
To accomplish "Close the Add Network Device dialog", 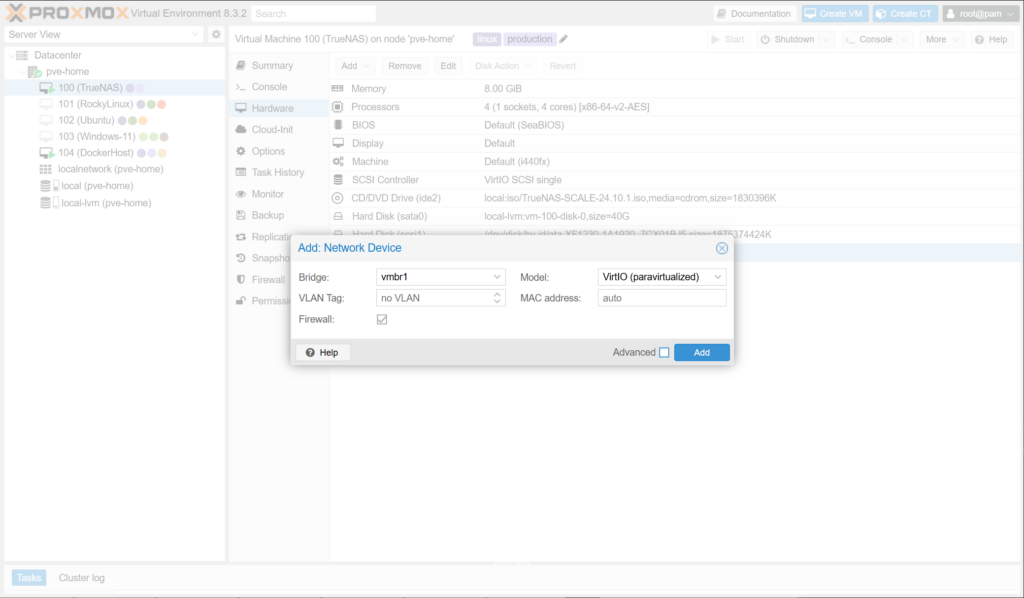I will click(x=721, y=248).
